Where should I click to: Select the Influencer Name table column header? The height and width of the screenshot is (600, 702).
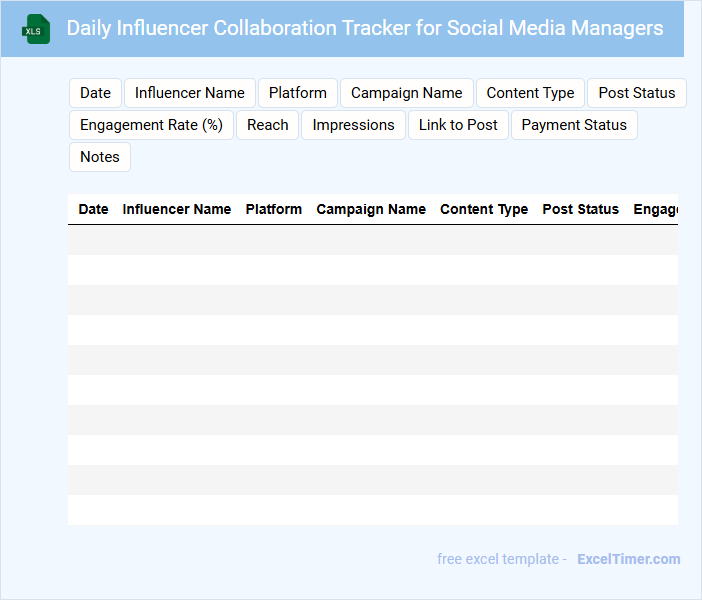[176, 209]
